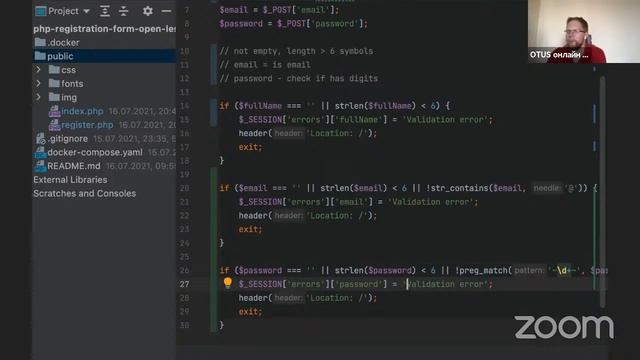This screenshot has width=640, height=360.
Task: Click comment 'not empty, length > 6 symbols'
Action: pyautogui.click(x=296, y=51)
